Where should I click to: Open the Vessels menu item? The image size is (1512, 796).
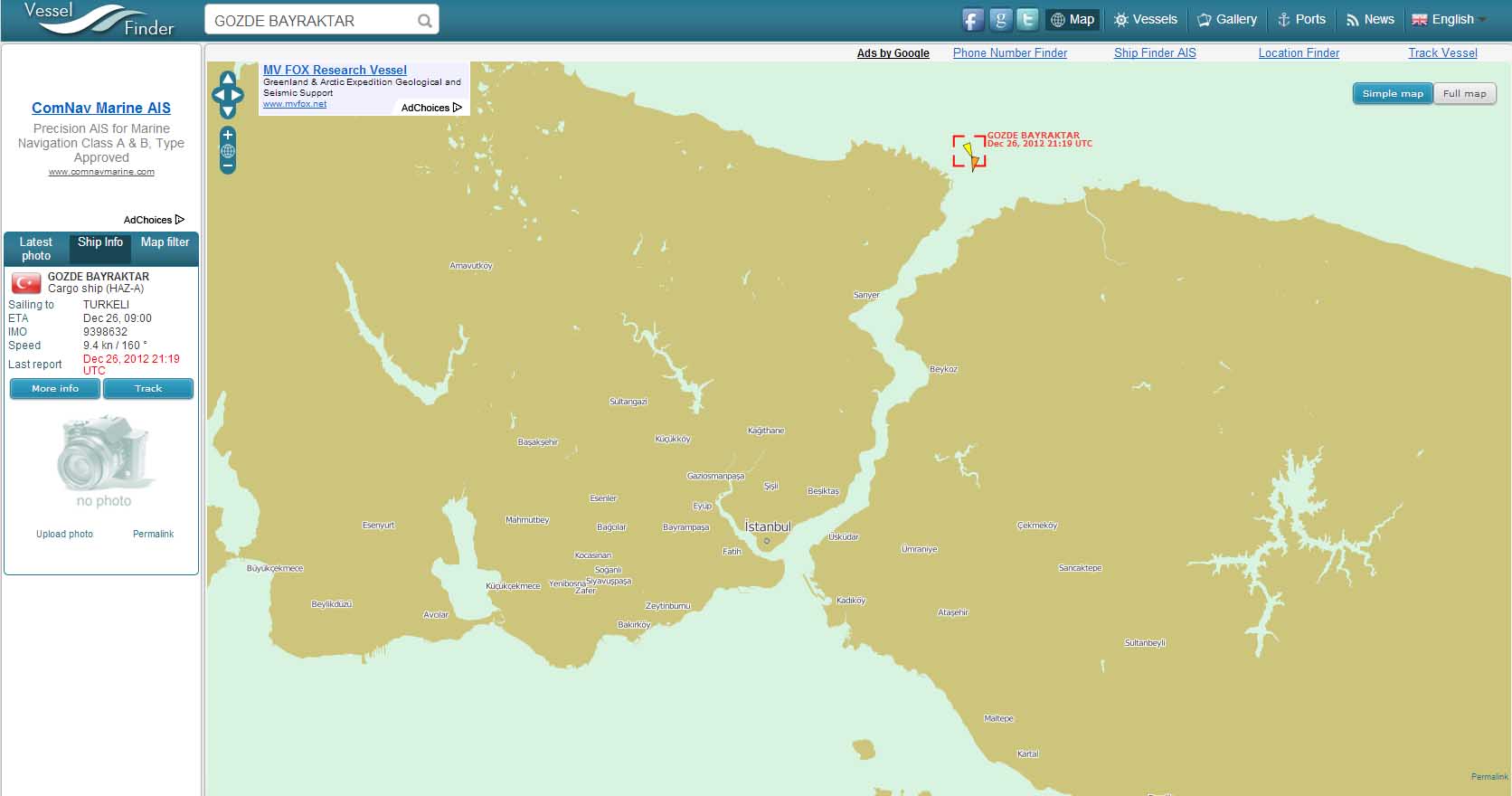(x=1146, y=20)
